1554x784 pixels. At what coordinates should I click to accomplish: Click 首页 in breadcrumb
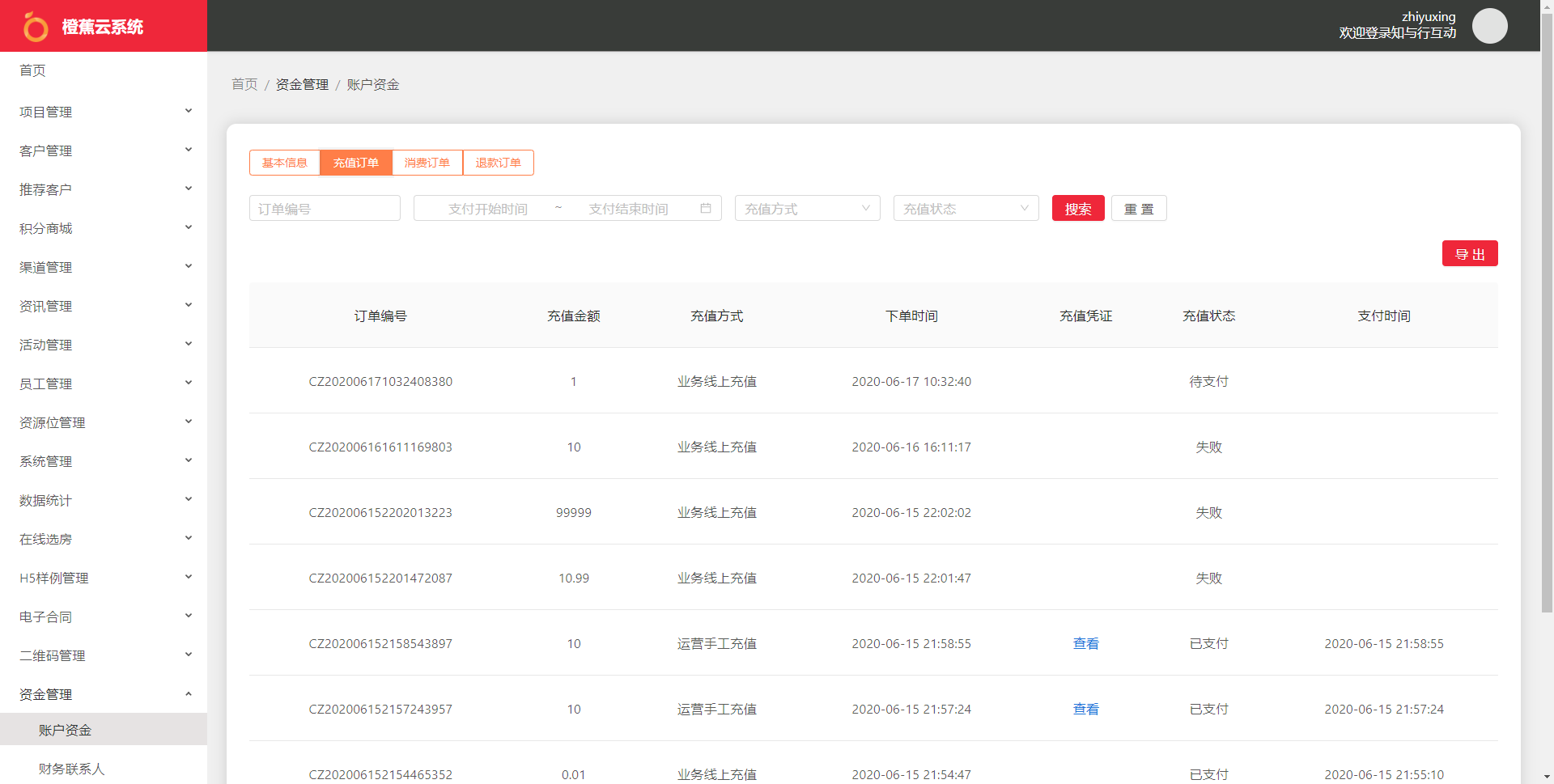tap(244, 84)
